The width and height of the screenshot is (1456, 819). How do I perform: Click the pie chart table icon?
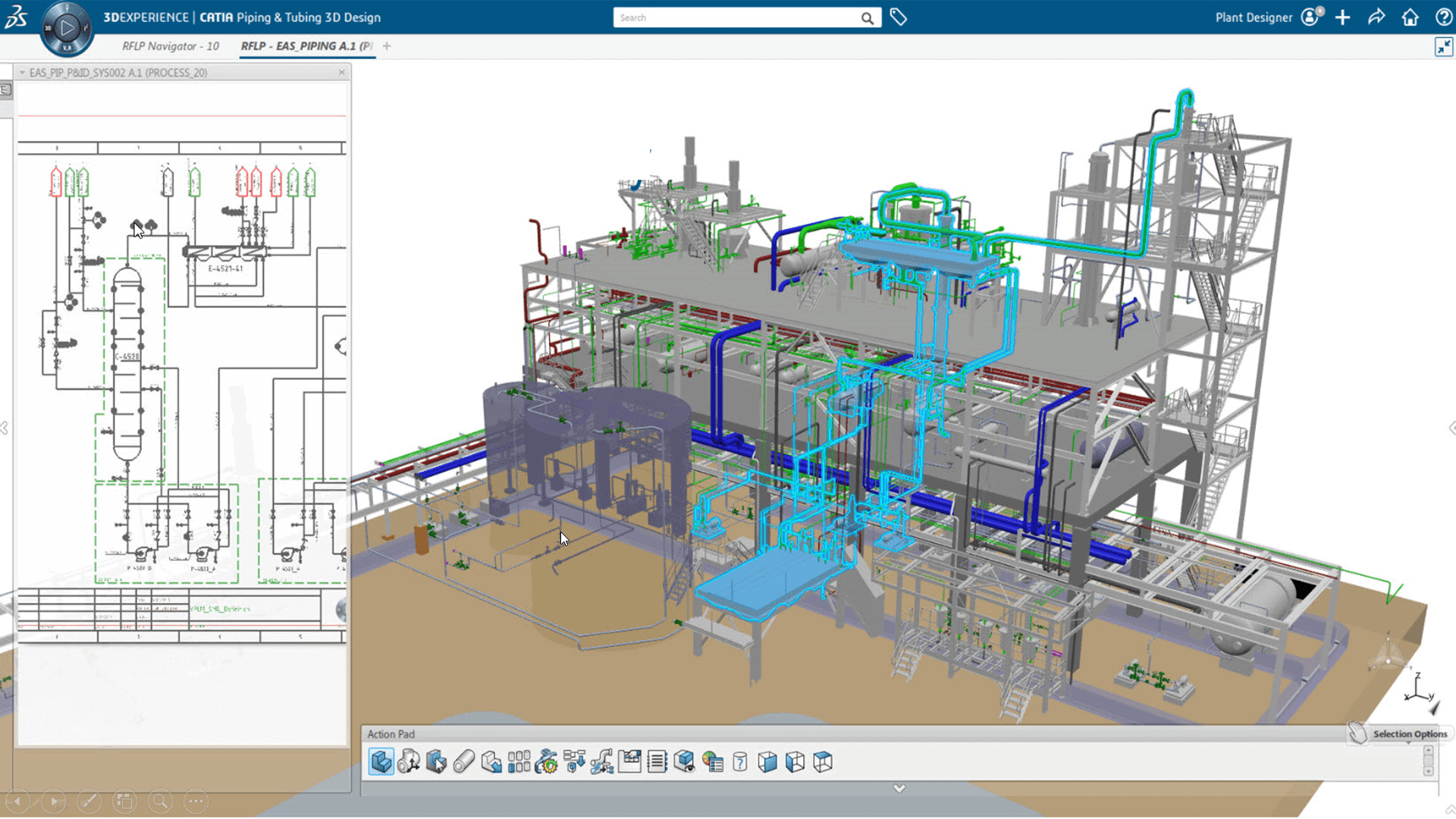(x=713, y=761)
